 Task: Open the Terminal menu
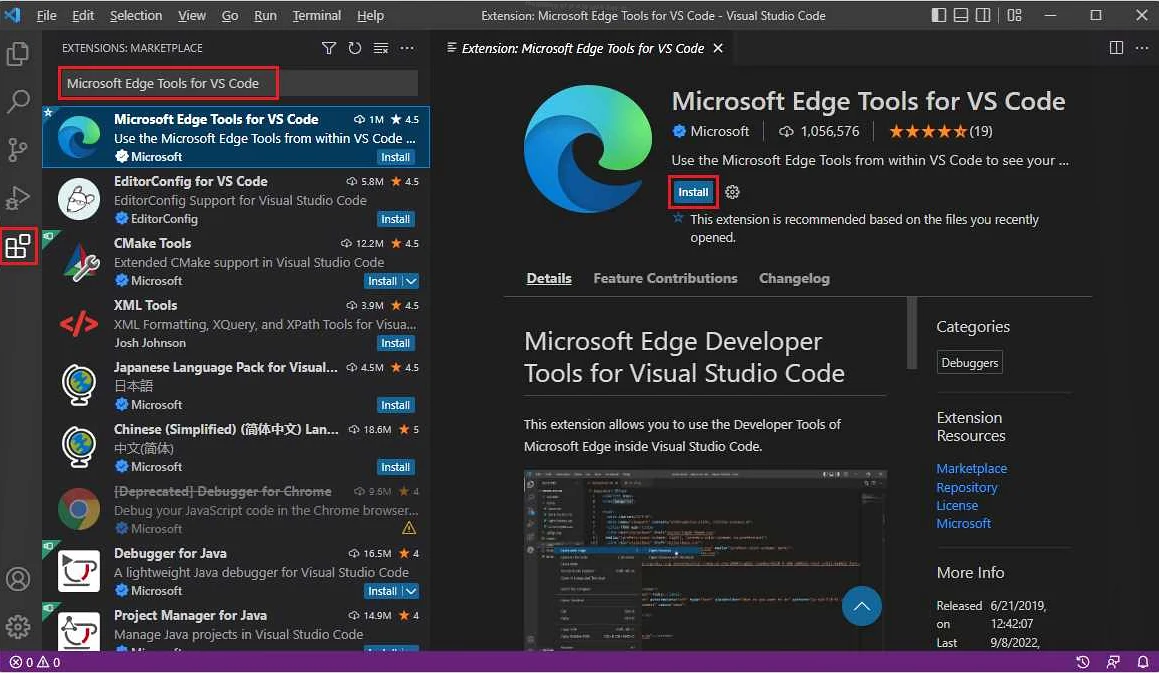pos(316,15)
